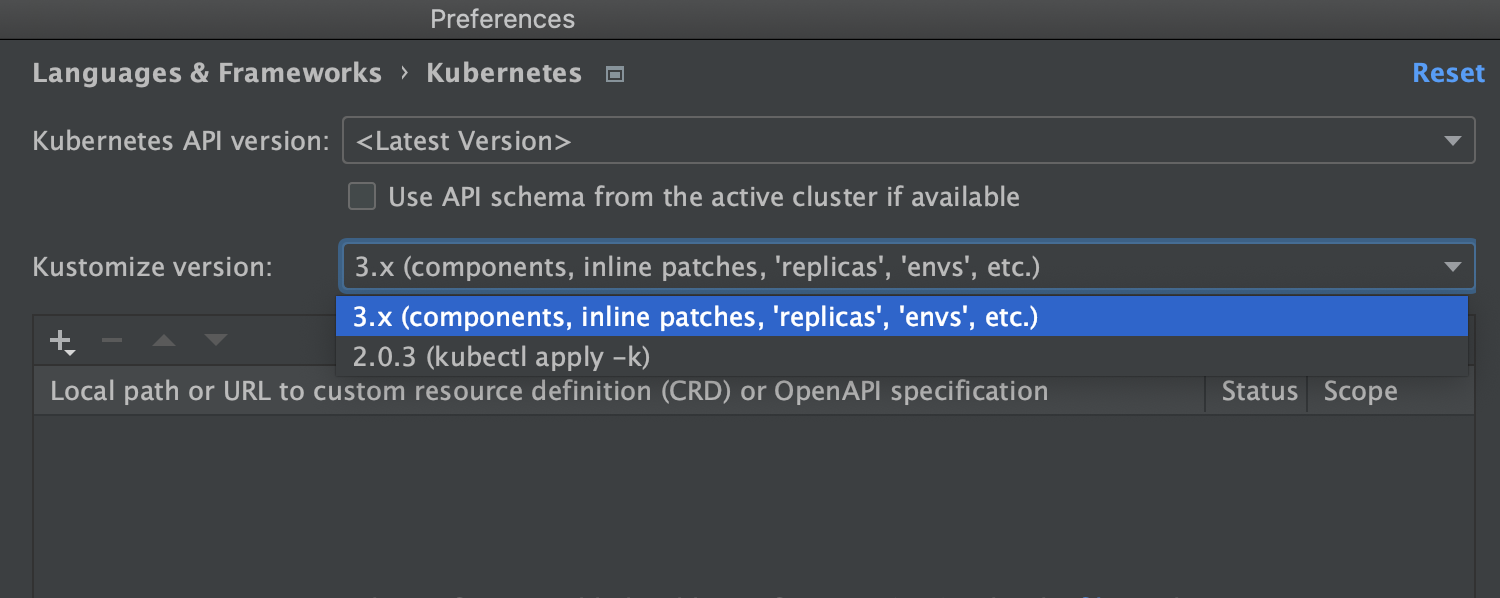Select the 3.x components option in the list
The image size is (1500, 598).
[902, 317]
